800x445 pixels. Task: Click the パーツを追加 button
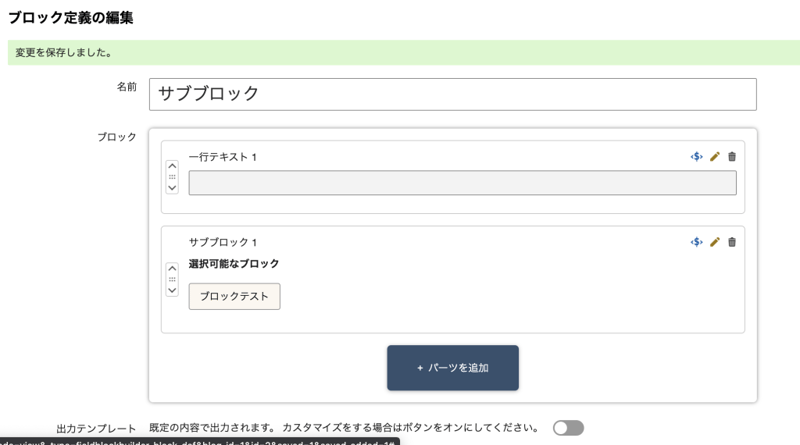[453, 368]
